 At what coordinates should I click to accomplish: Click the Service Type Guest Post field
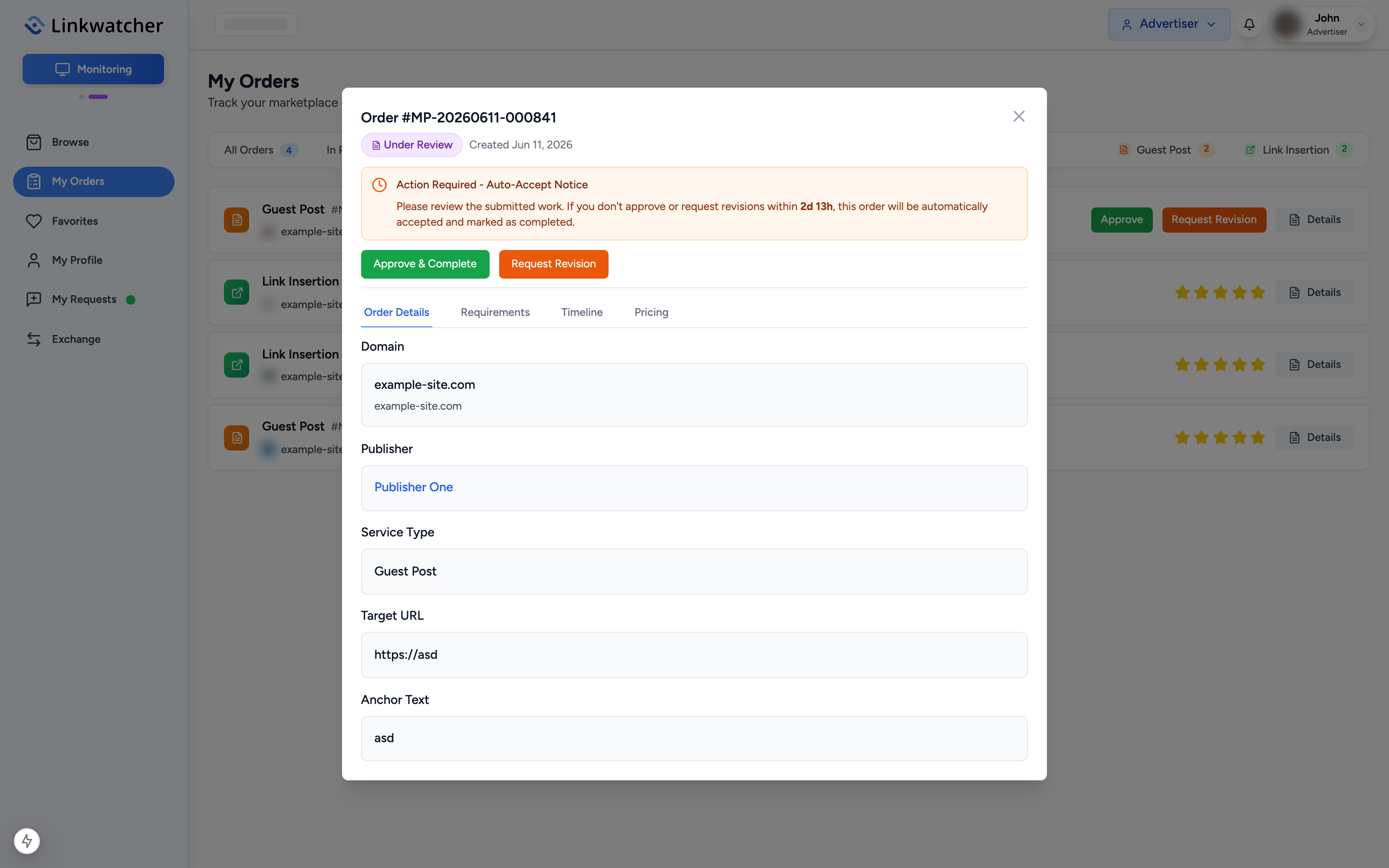pos(694,572)
